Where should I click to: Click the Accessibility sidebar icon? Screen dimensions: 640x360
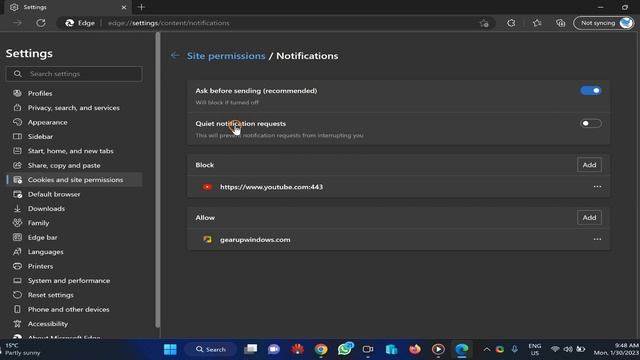coord(17,324)
